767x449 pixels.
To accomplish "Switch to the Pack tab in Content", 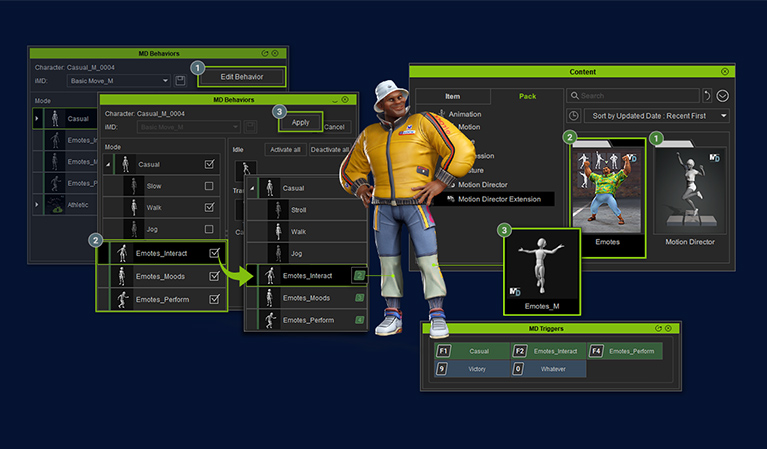I will (x=527, y=96).
